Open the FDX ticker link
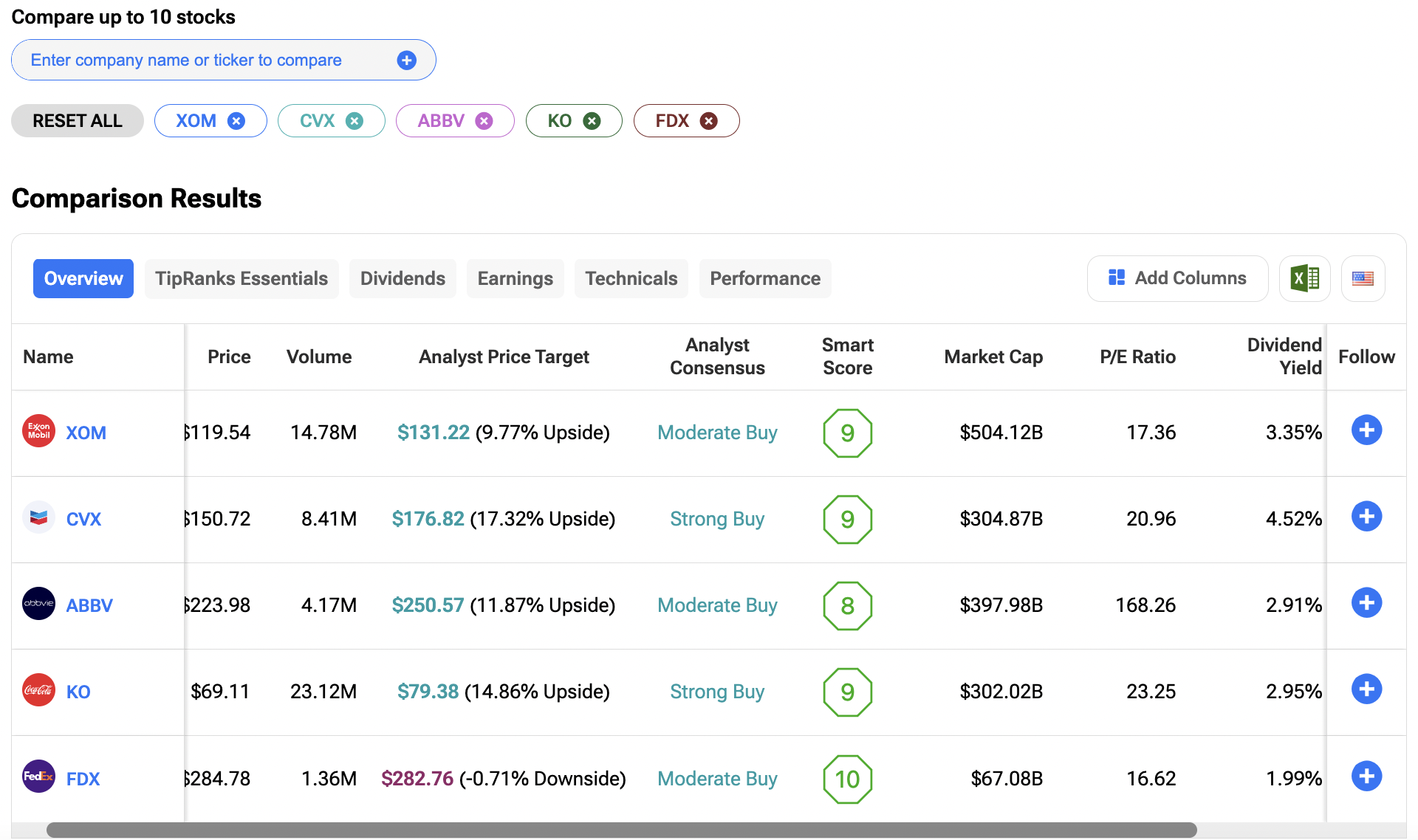Screen dimensions: 1418x840 [x=83, y=779]
